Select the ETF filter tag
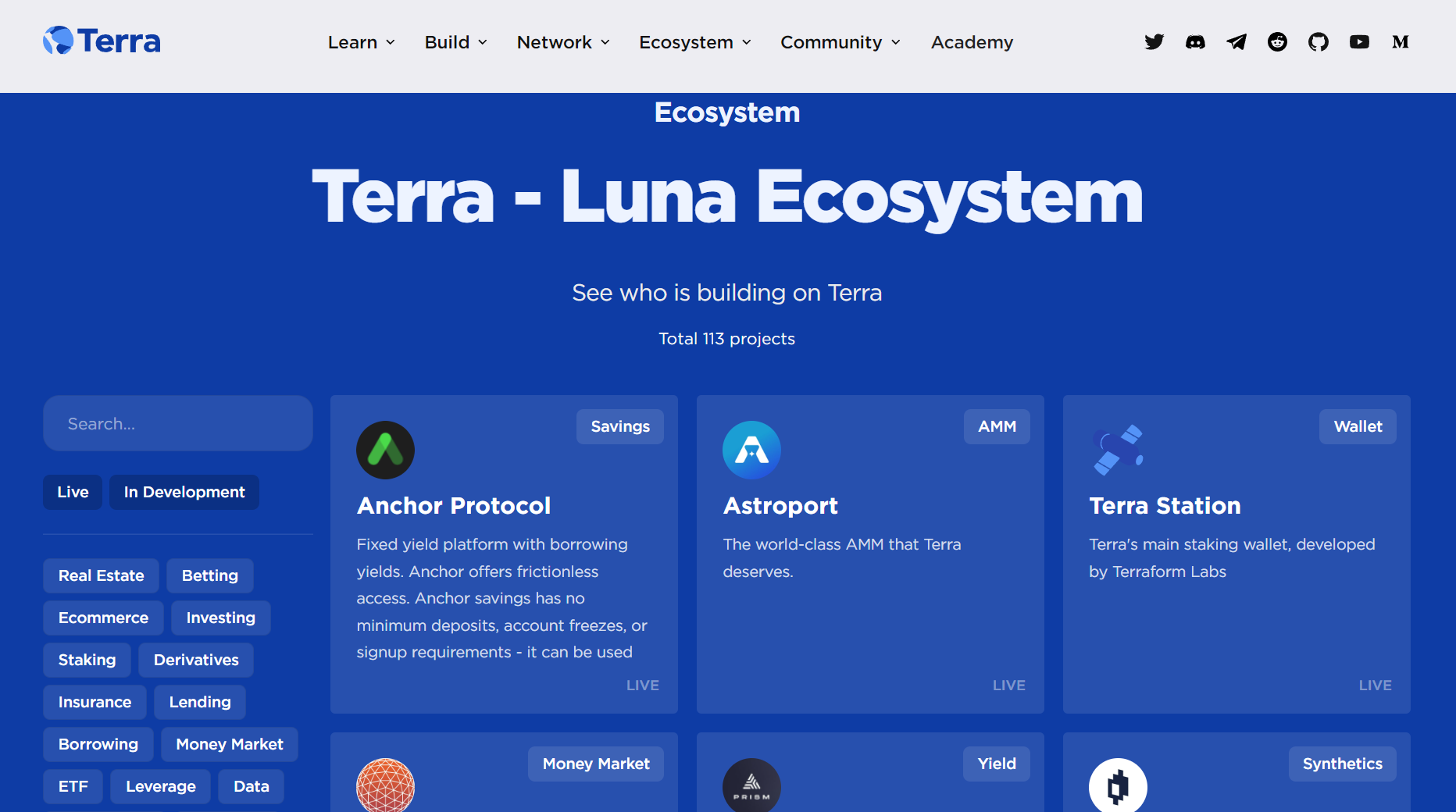 [73, 786]
